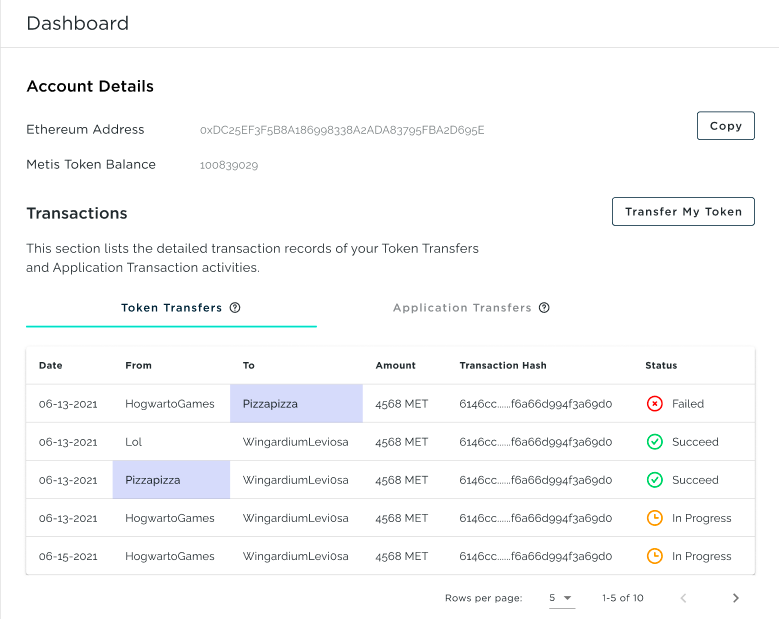Click the help icon beside Token Transfers

[x=235, y=308]
